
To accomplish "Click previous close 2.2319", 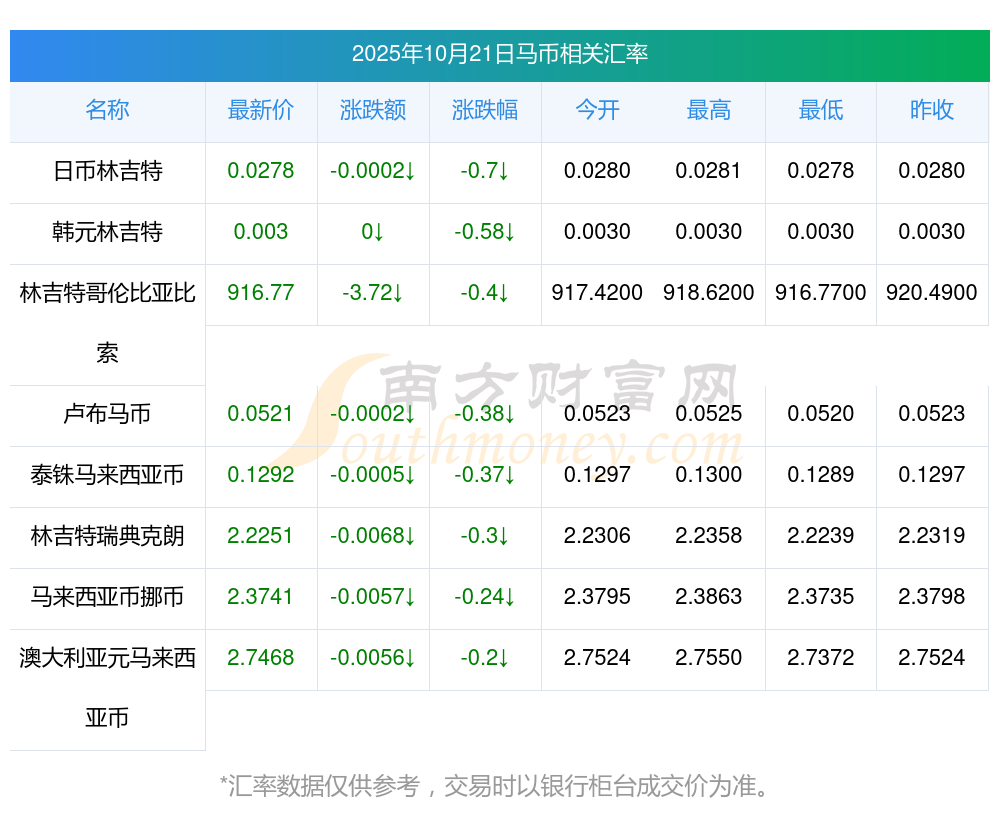I will point(932,536).
